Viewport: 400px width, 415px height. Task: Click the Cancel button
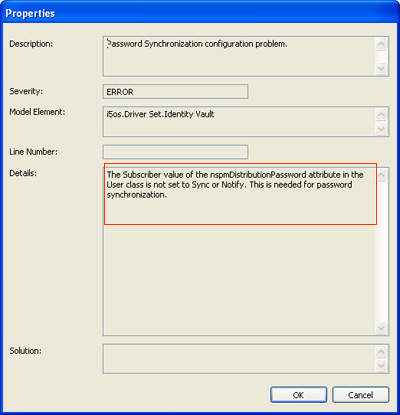click(x=360, y=395)
